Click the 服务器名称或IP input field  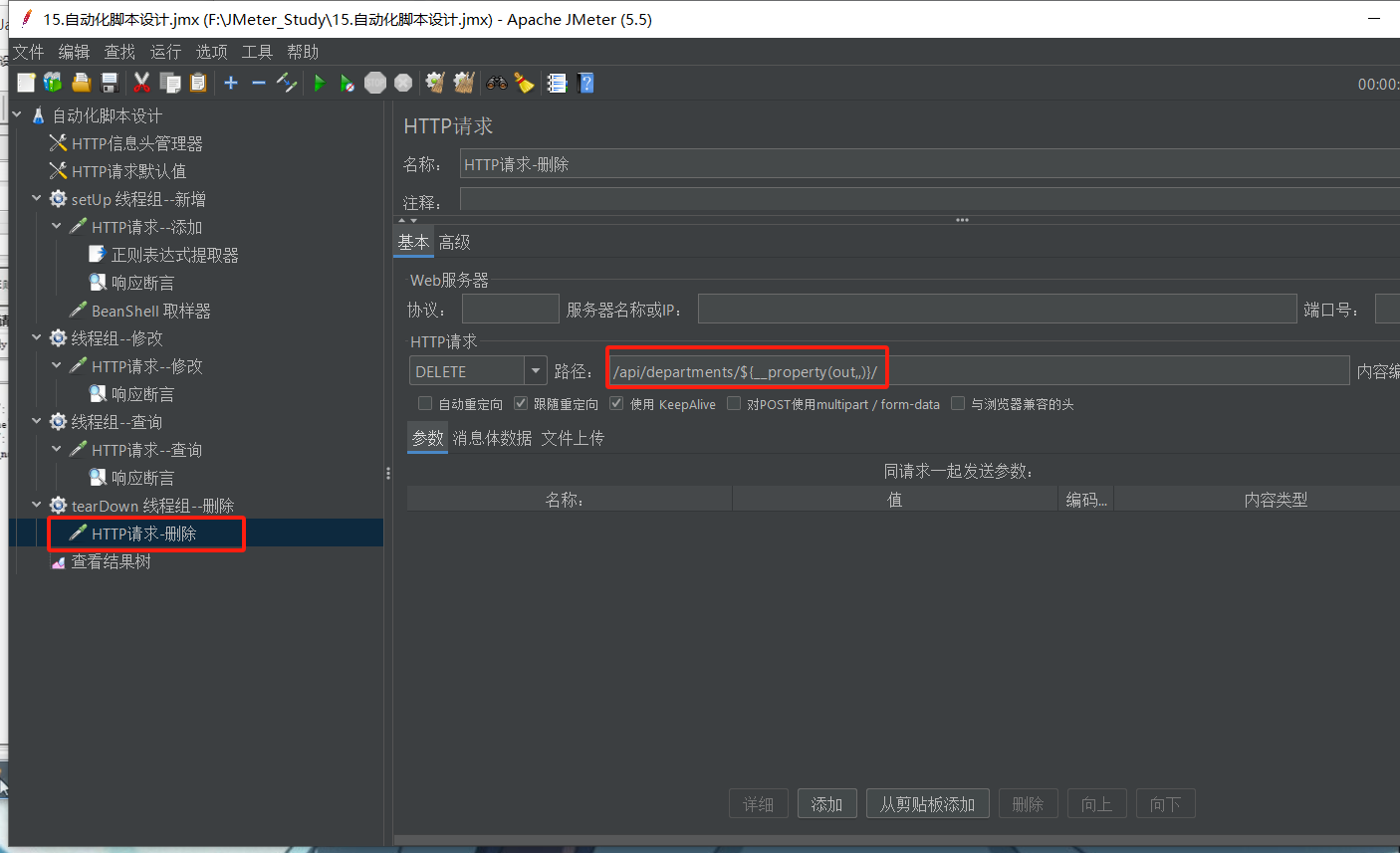pos(997,310)
